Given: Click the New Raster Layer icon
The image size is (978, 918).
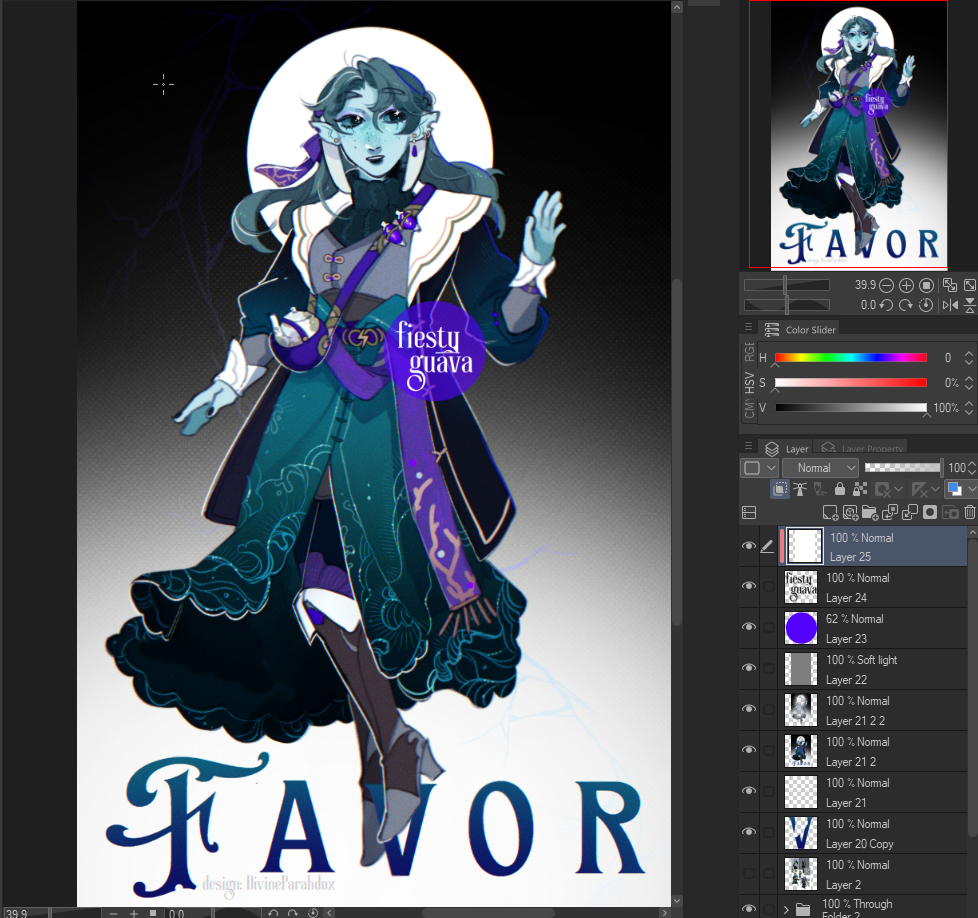Looking at the screenshot, I should tap(830, 512).
